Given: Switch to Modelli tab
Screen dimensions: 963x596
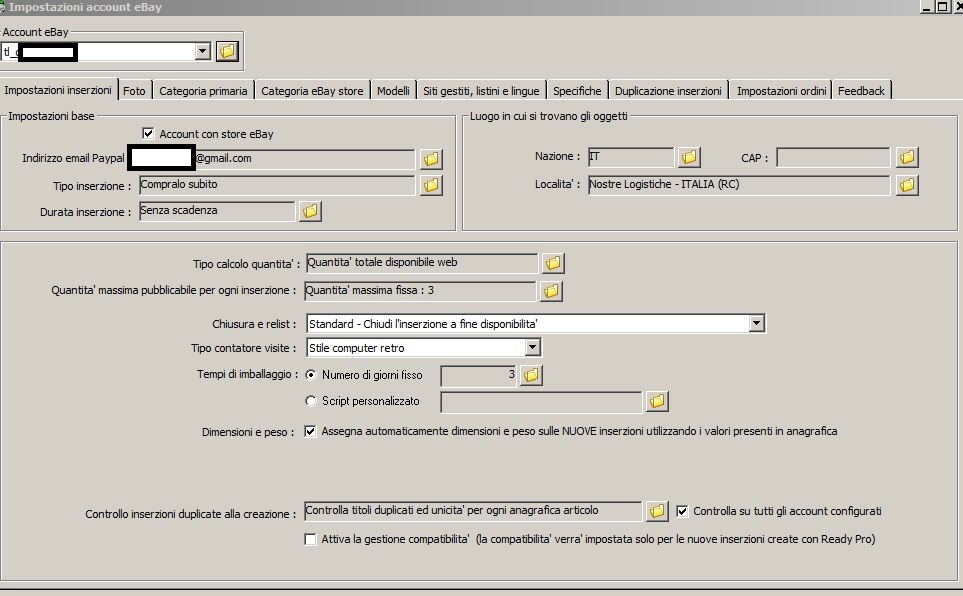Looking at the screenshot, I should (393, 91).
